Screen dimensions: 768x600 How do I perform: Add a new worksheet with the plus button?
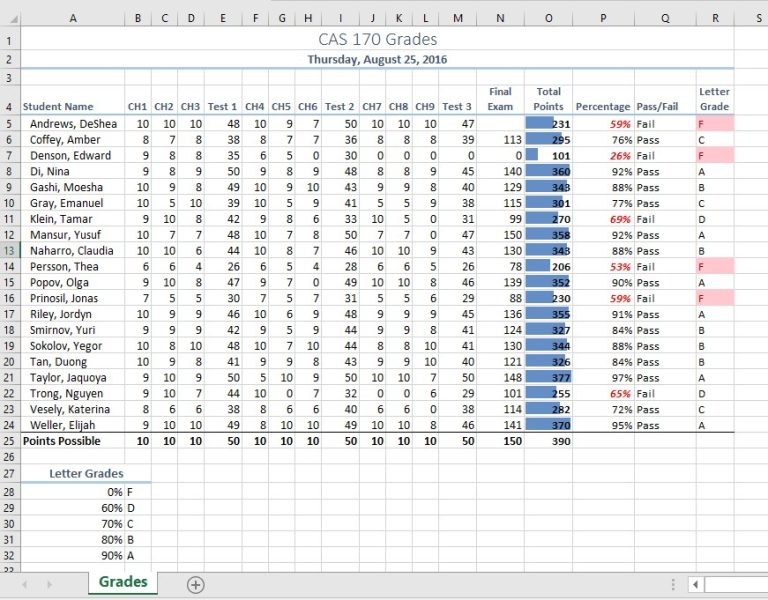(195, 584)
